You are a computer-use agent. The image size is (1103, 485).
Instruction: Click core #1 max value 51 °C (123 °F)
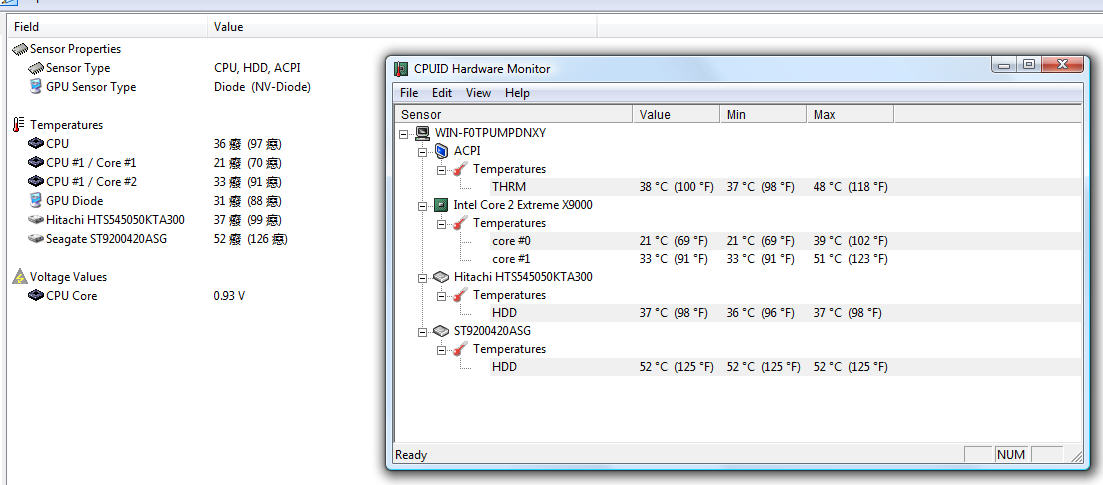(x=850, y=259)
